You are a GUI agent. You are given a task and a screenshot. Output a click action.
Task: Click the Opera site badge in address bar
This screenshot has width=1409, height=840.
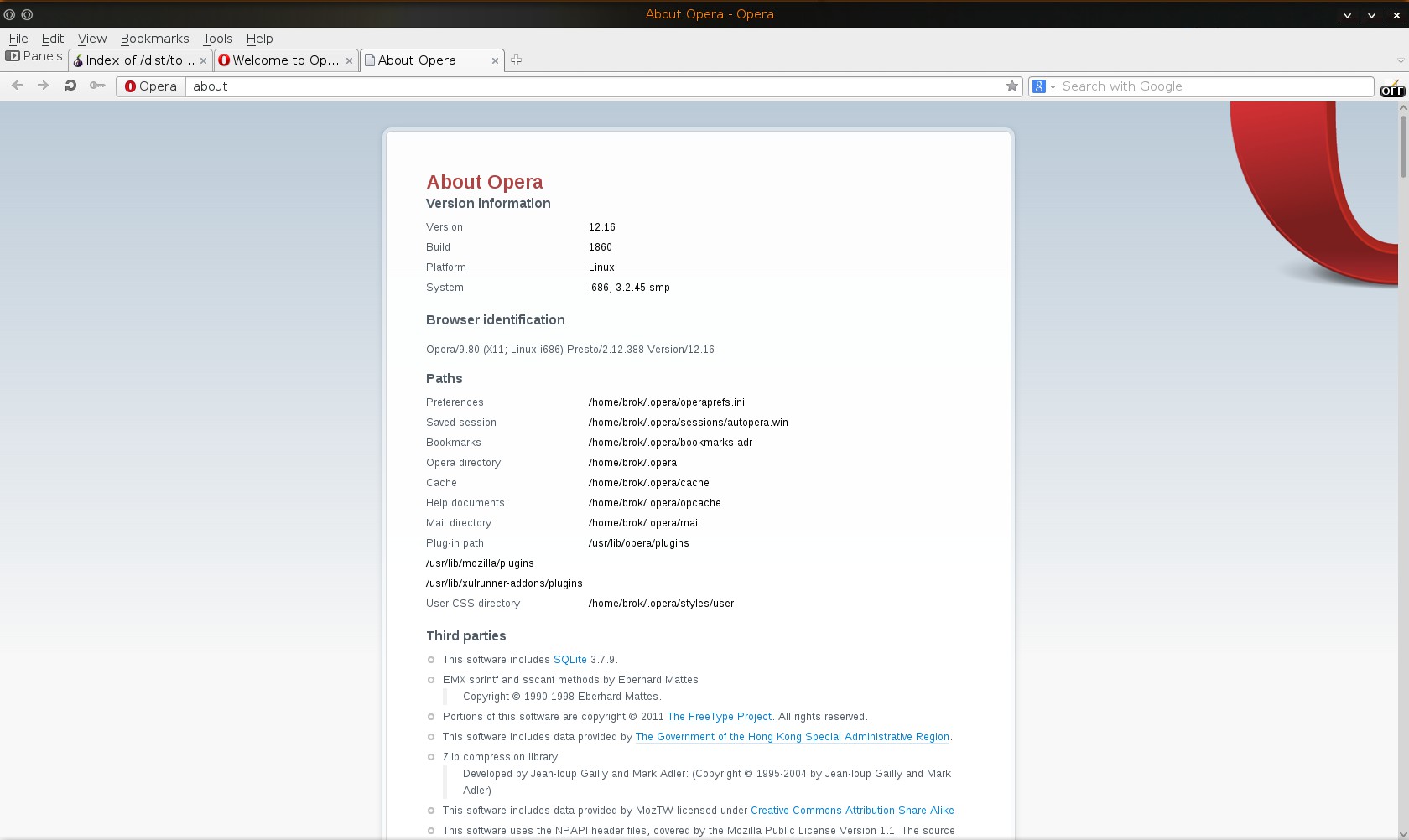151,86
